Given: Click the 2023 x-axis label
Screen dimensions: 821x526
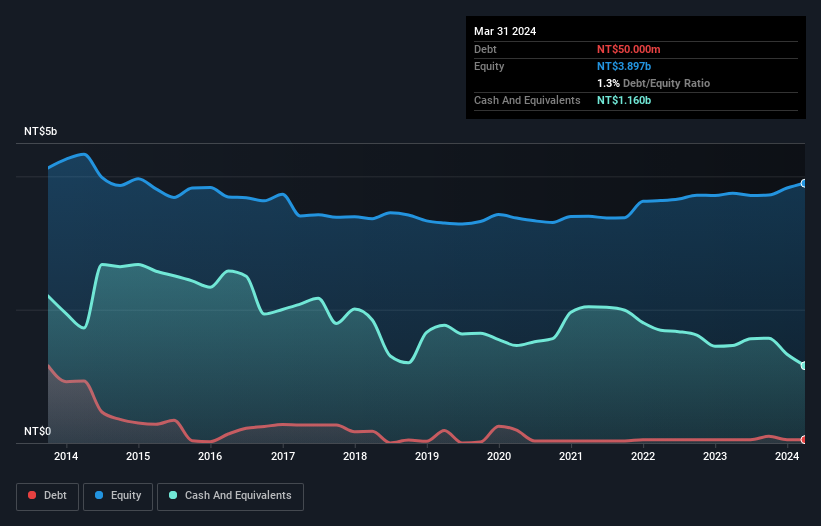Looking at the screenshot, I should tap(715, 456).
